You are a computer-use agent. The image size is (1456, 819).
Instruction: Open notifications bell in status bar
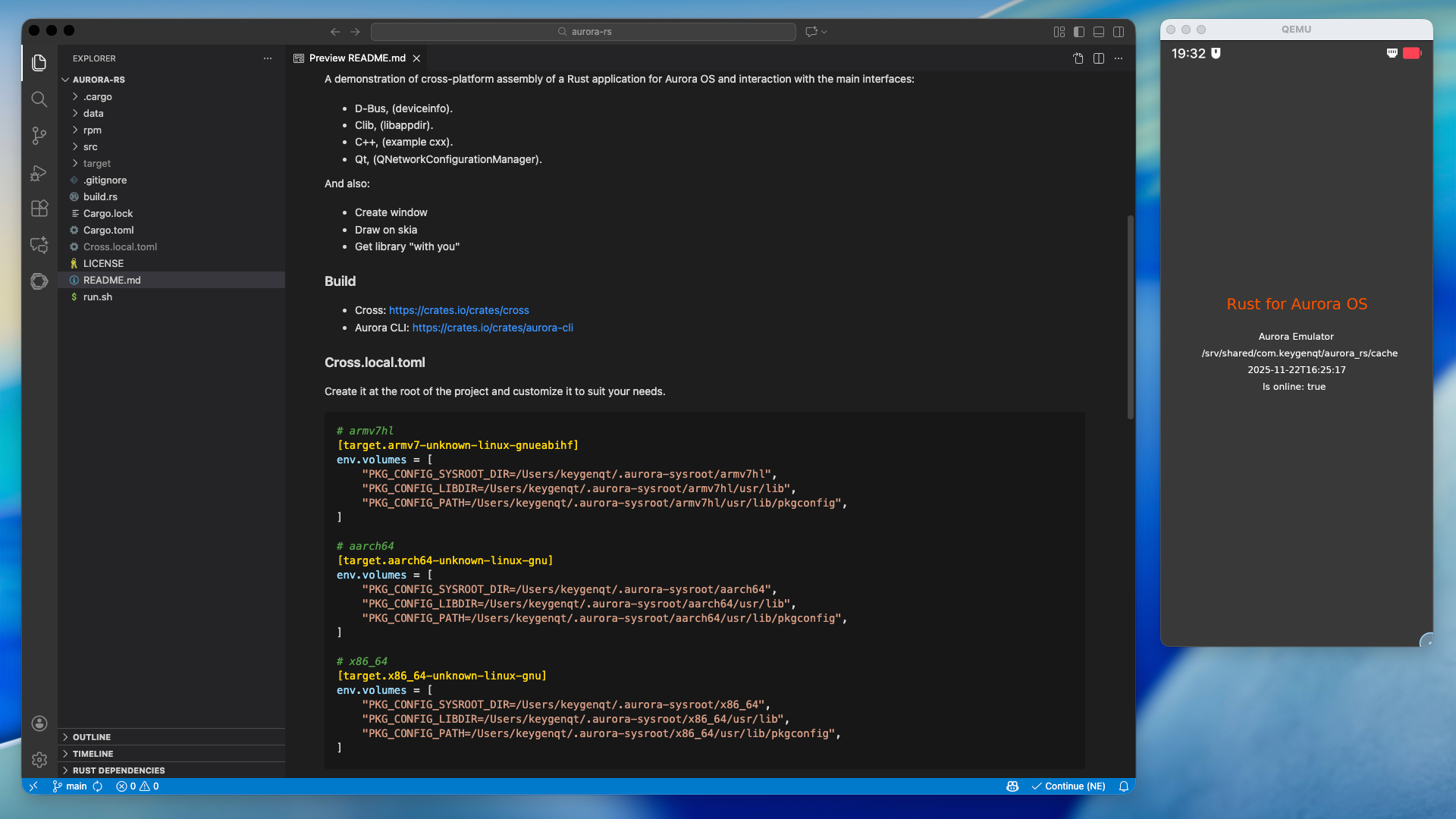tap(1124, 786)
